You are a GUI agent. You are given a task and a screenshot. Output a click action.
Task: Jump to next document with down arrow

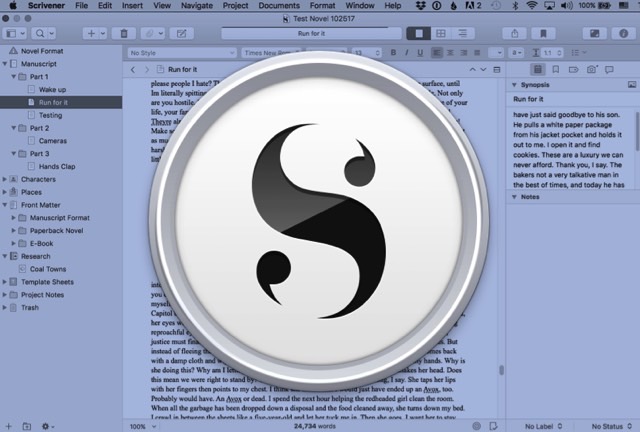483,69
